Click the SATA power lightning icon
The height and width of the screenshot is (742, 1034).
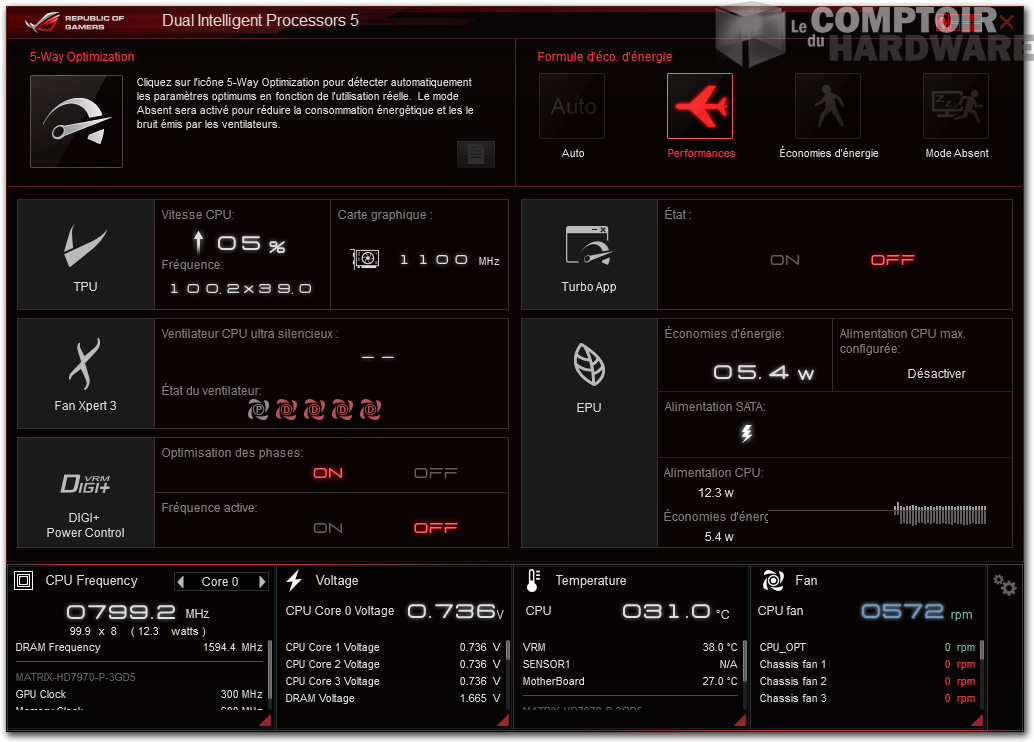click(x=746, y=433)
